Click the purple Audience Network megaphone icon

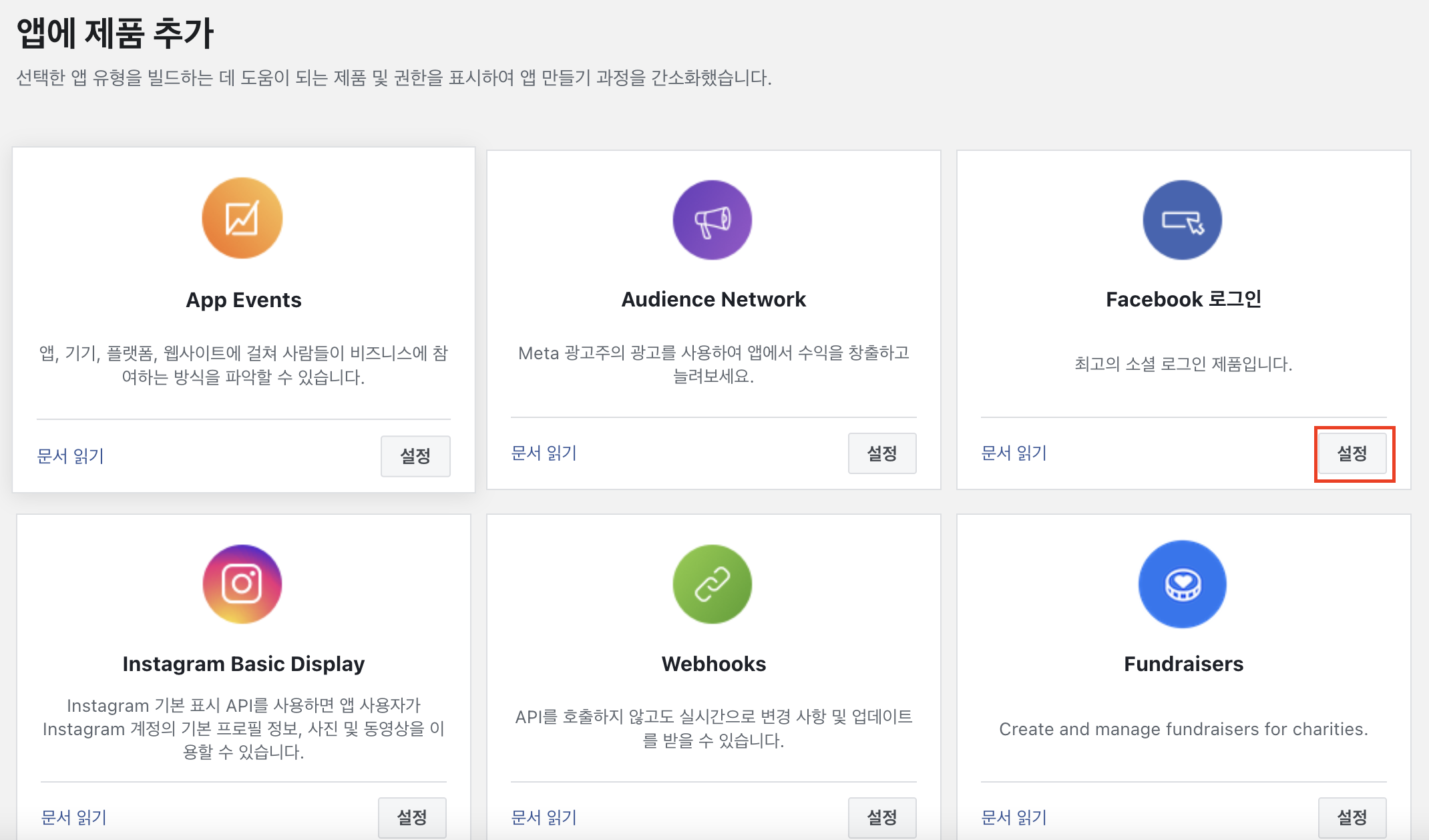[712, 220]
